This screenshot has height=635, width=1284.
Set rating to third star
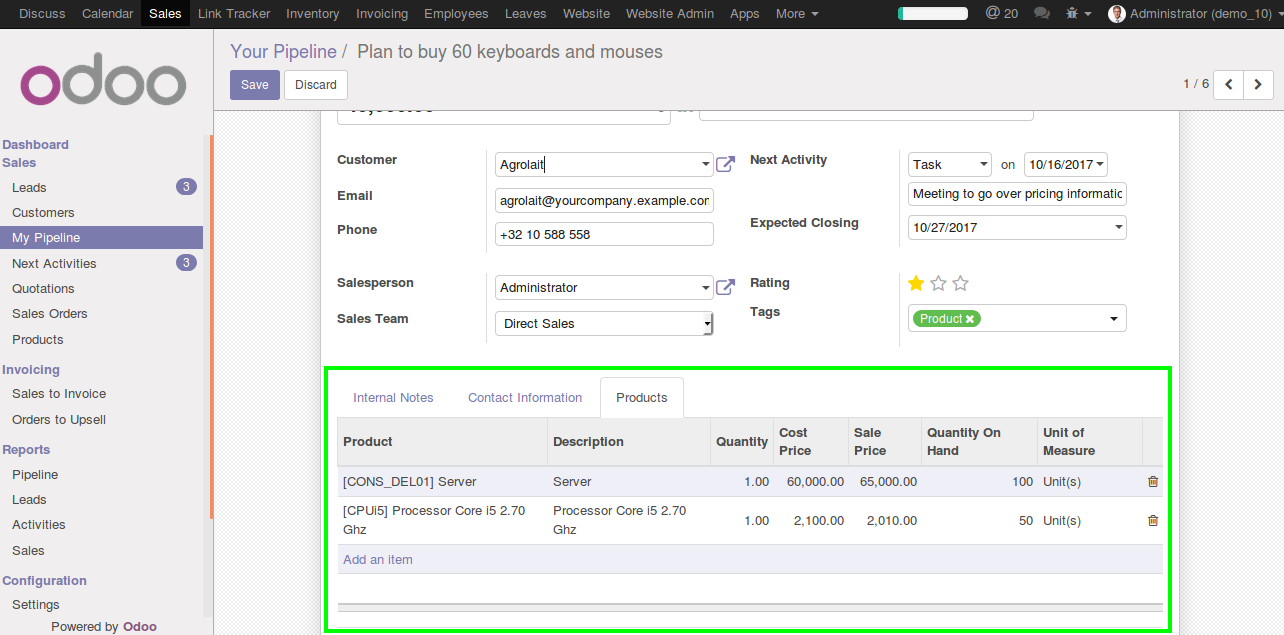click(960, 284)
